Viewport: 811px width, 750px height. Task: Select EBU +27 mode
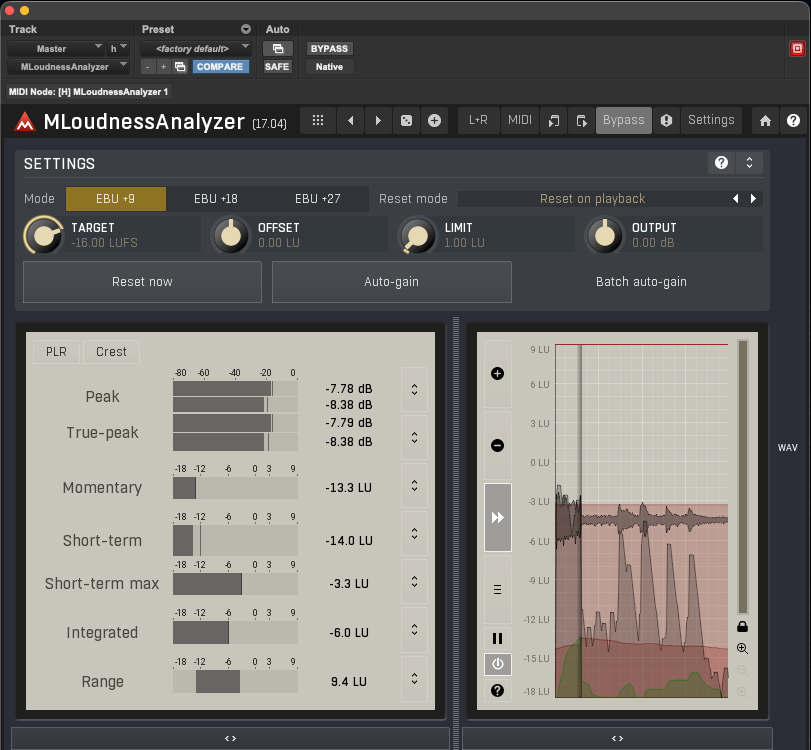[318, 199]
